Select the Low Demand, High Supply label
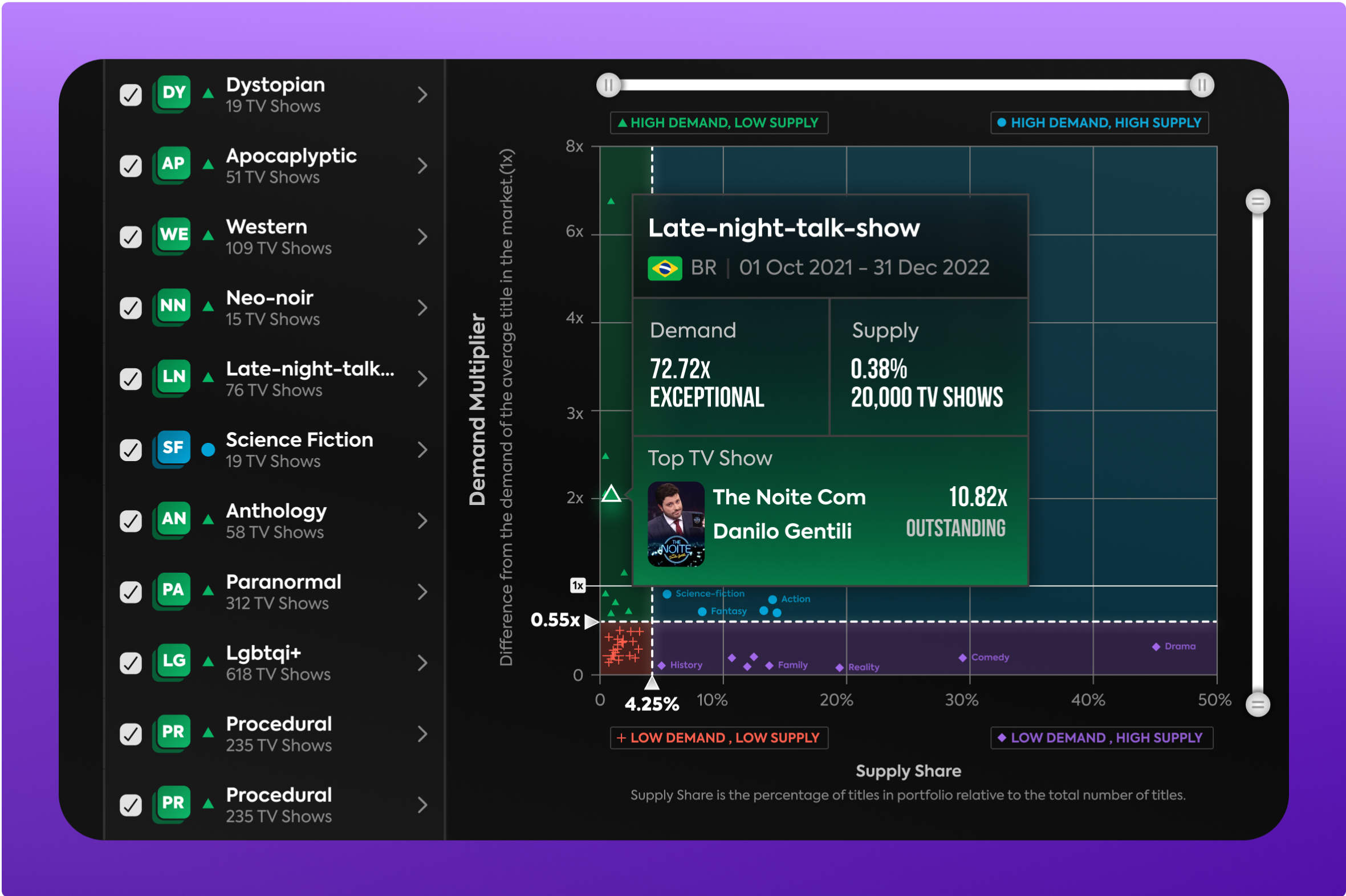1346x896 pixels. (1101, 738)
